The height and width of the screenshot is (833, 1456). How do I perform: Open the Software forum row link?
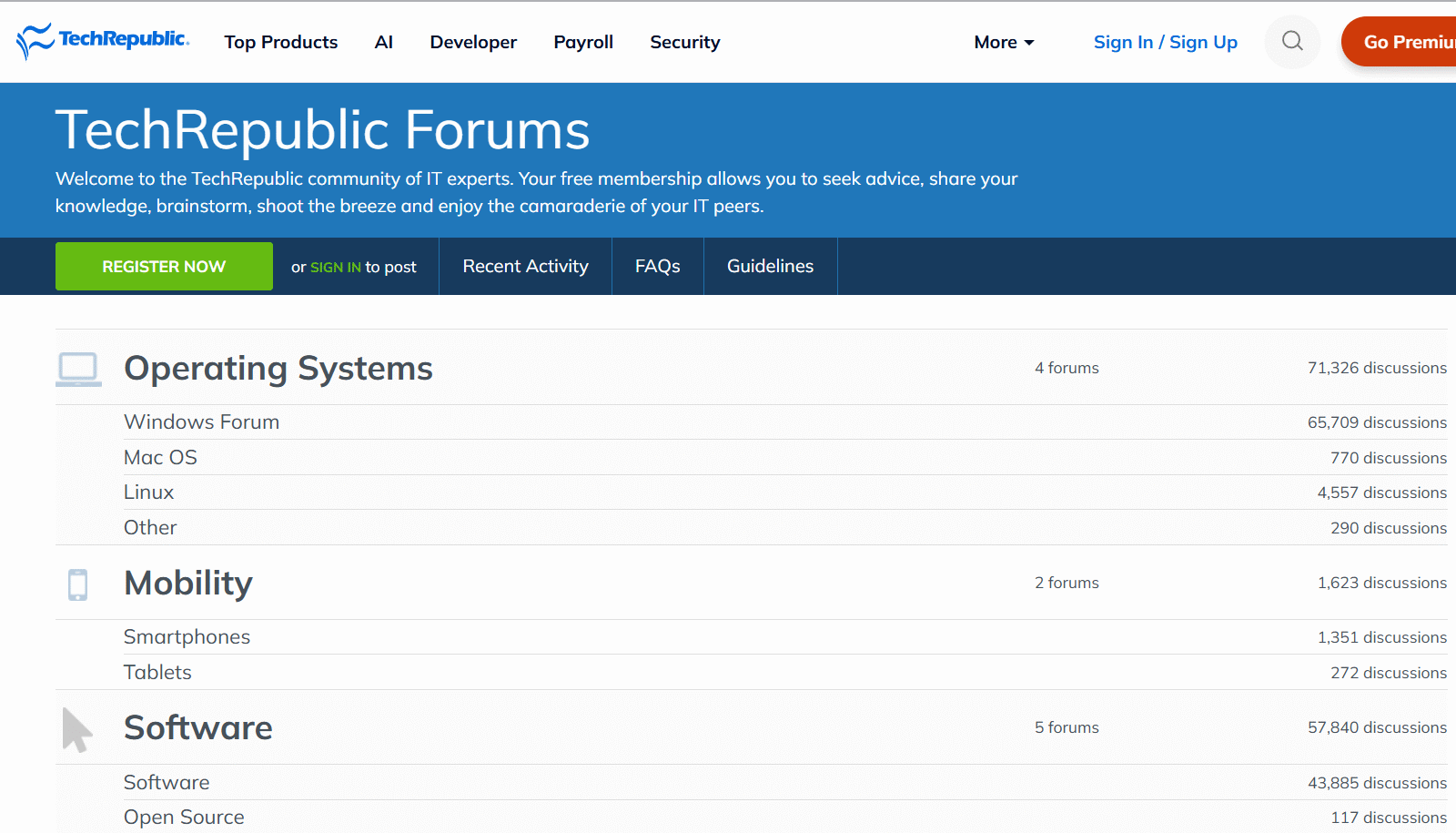click(167, 782)
